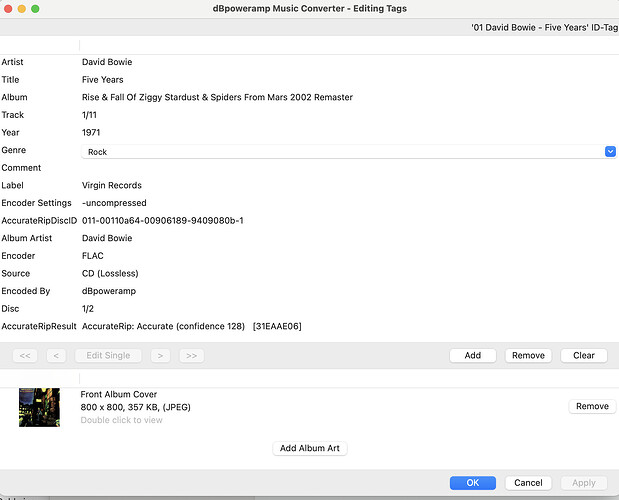Click the Disc tag label
This screenshot has width=619, height=500.
pyautogui.click(x=10, y=309)
